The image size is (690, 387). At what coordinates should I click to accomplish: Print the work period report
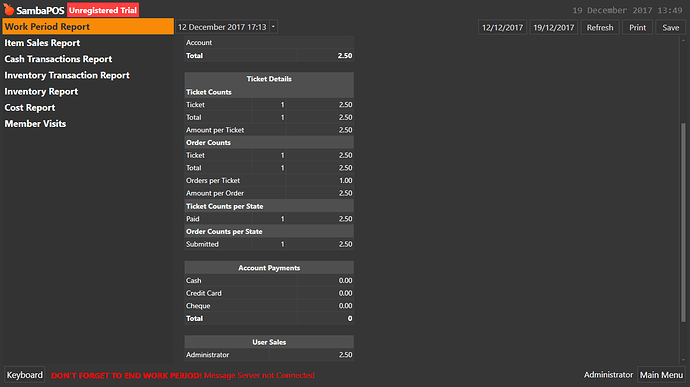point(637,27)
